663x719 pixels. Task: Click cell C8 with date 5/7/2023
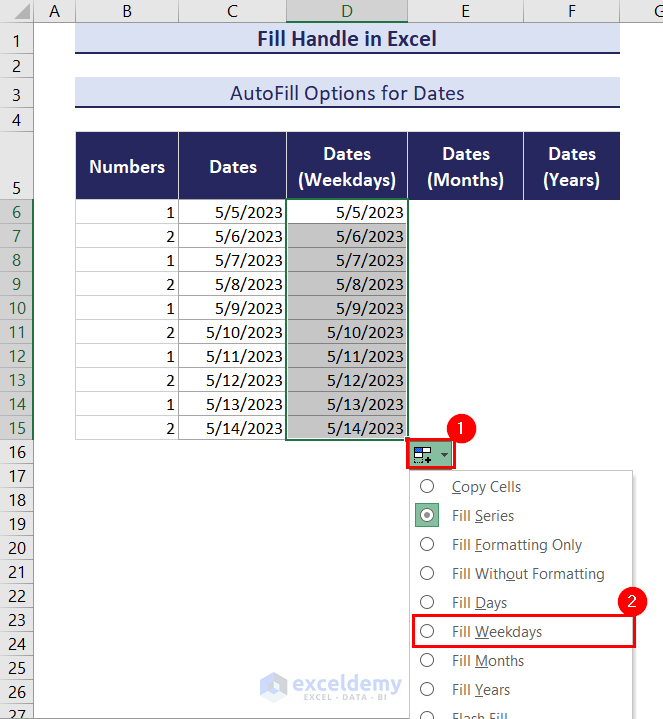pos(232,260)
